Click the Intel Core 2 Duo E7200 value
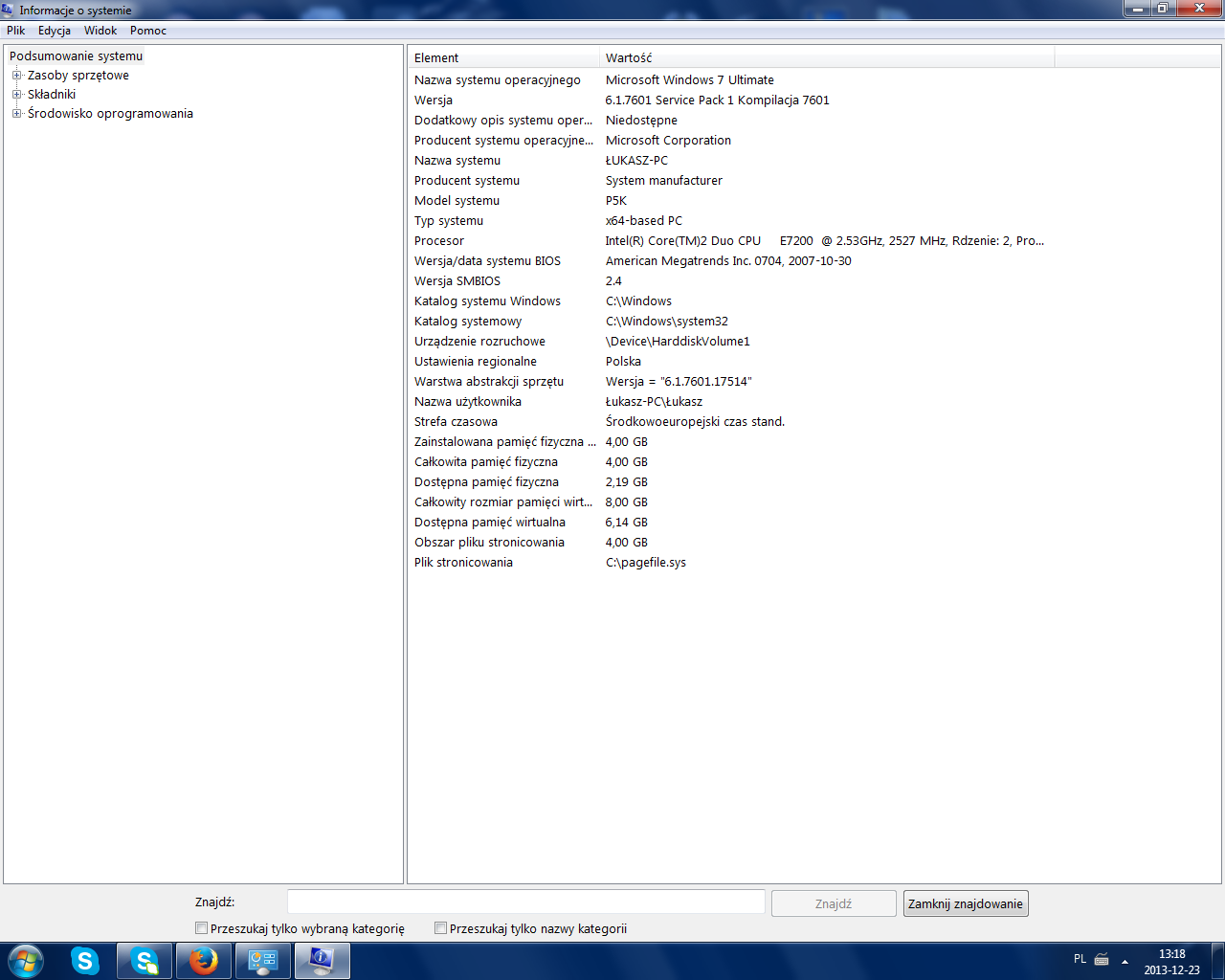1225x980 pixels. pos(825,240)
